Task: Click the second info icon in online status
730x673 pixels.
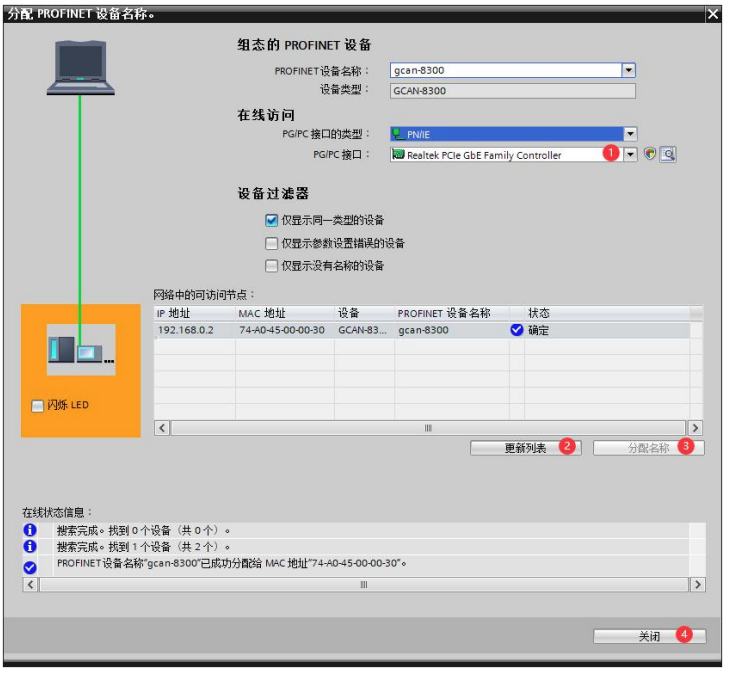Action: (x=30, y=546)
